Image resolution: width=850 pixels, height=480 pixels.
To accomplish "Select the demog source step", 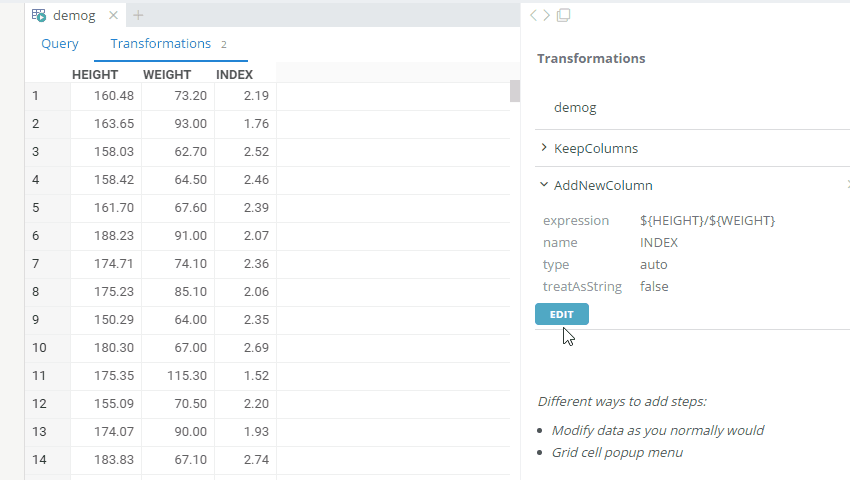I will [575, 107].
